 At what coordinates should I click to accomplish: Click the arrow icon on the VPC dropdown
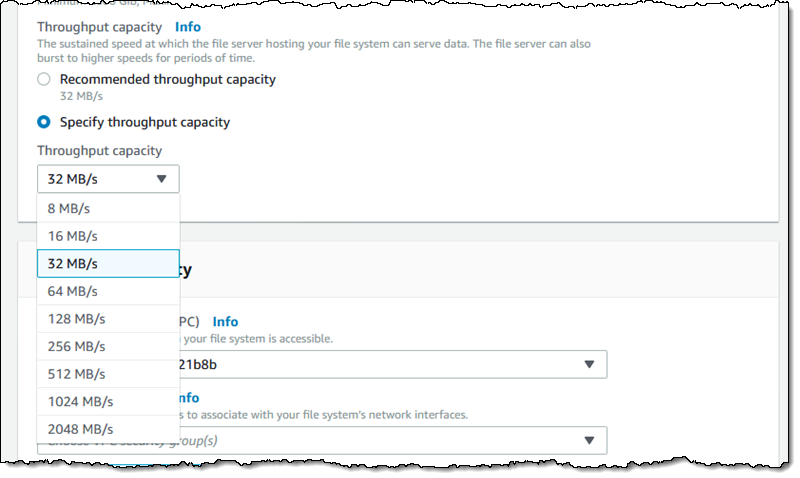(589, 364)
